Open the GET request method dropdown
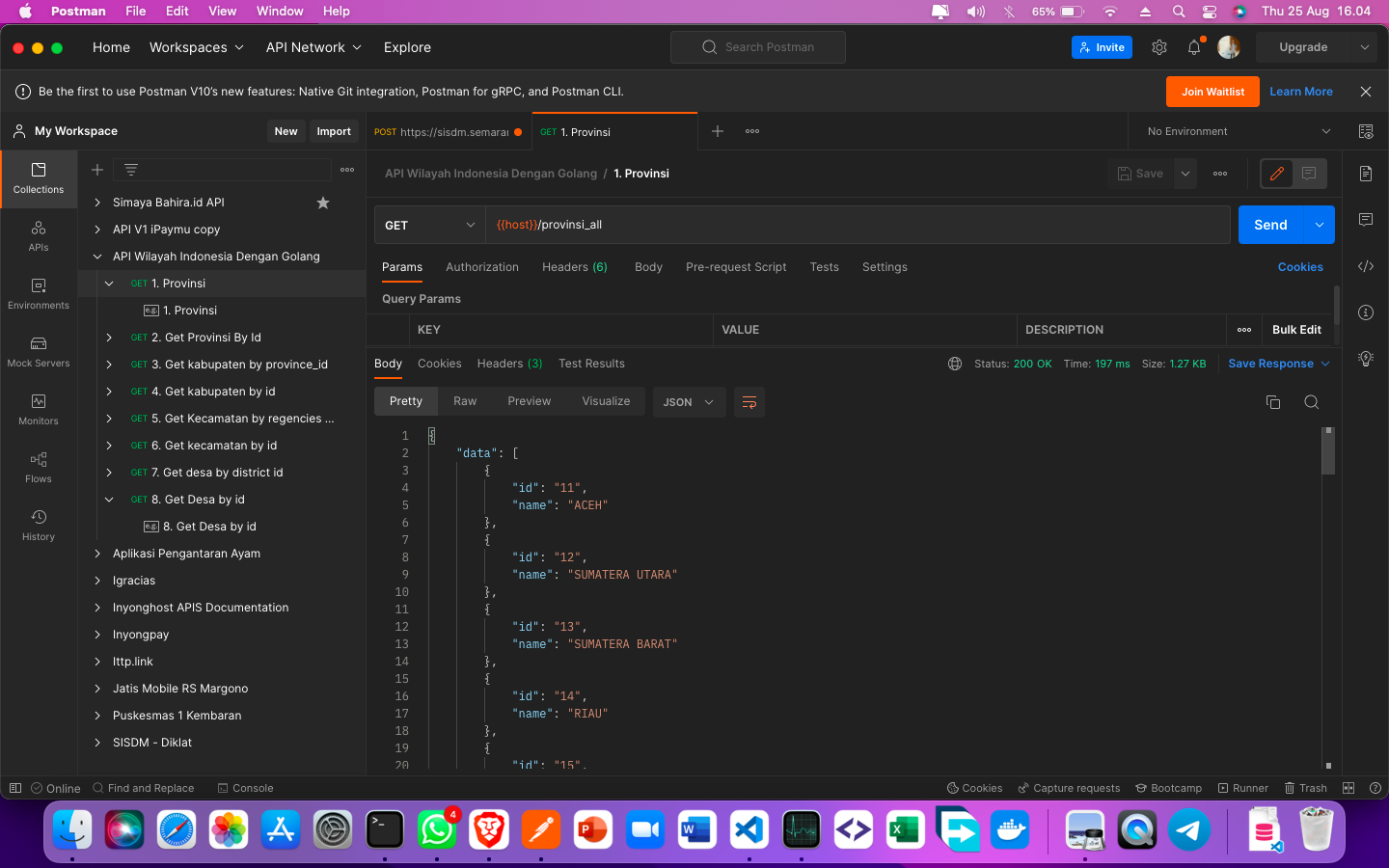This screenshot has width=1389, height=868. point(428,225)
